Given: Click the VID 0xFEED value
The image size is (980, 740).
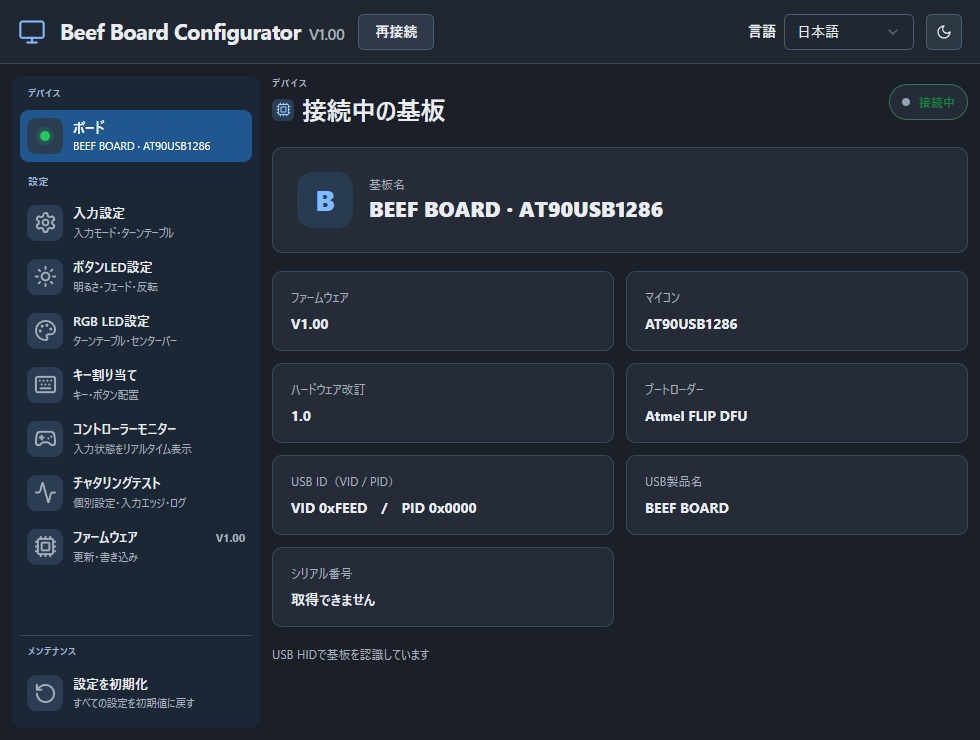Looking at the screenshot, I should point(329,508).
